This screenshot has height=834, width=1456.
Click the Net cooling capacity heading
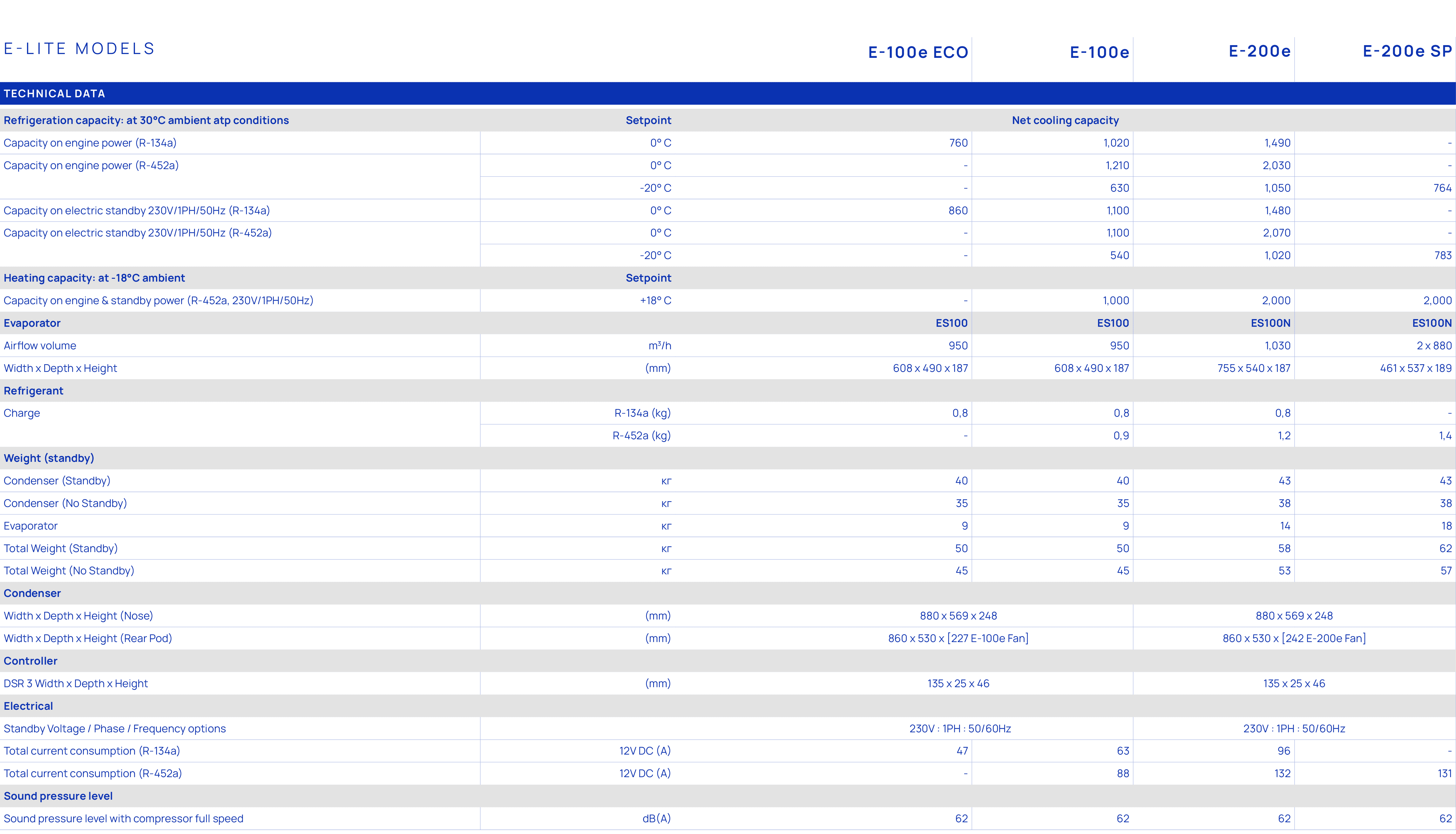pos(1065,120)
